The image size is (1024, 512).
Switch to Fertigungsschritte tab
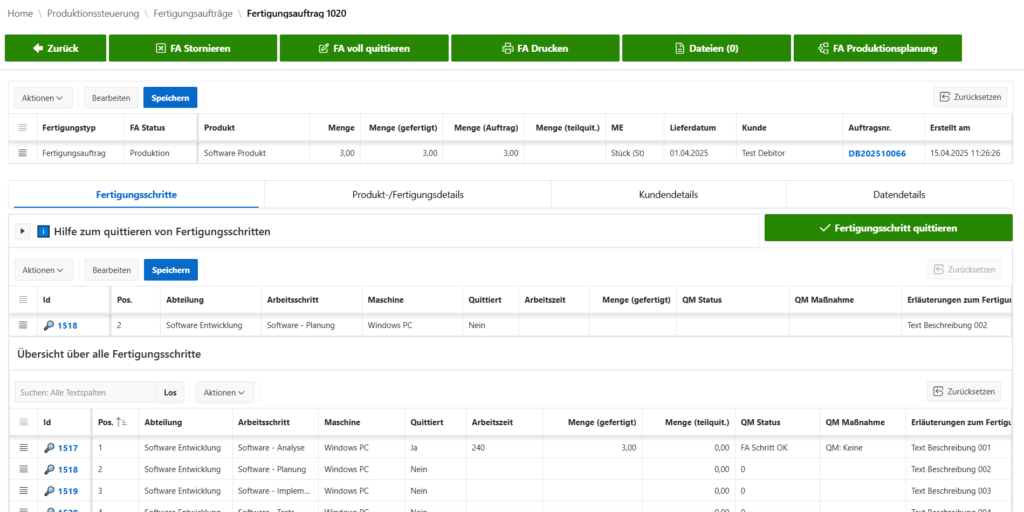pos(136,195)
